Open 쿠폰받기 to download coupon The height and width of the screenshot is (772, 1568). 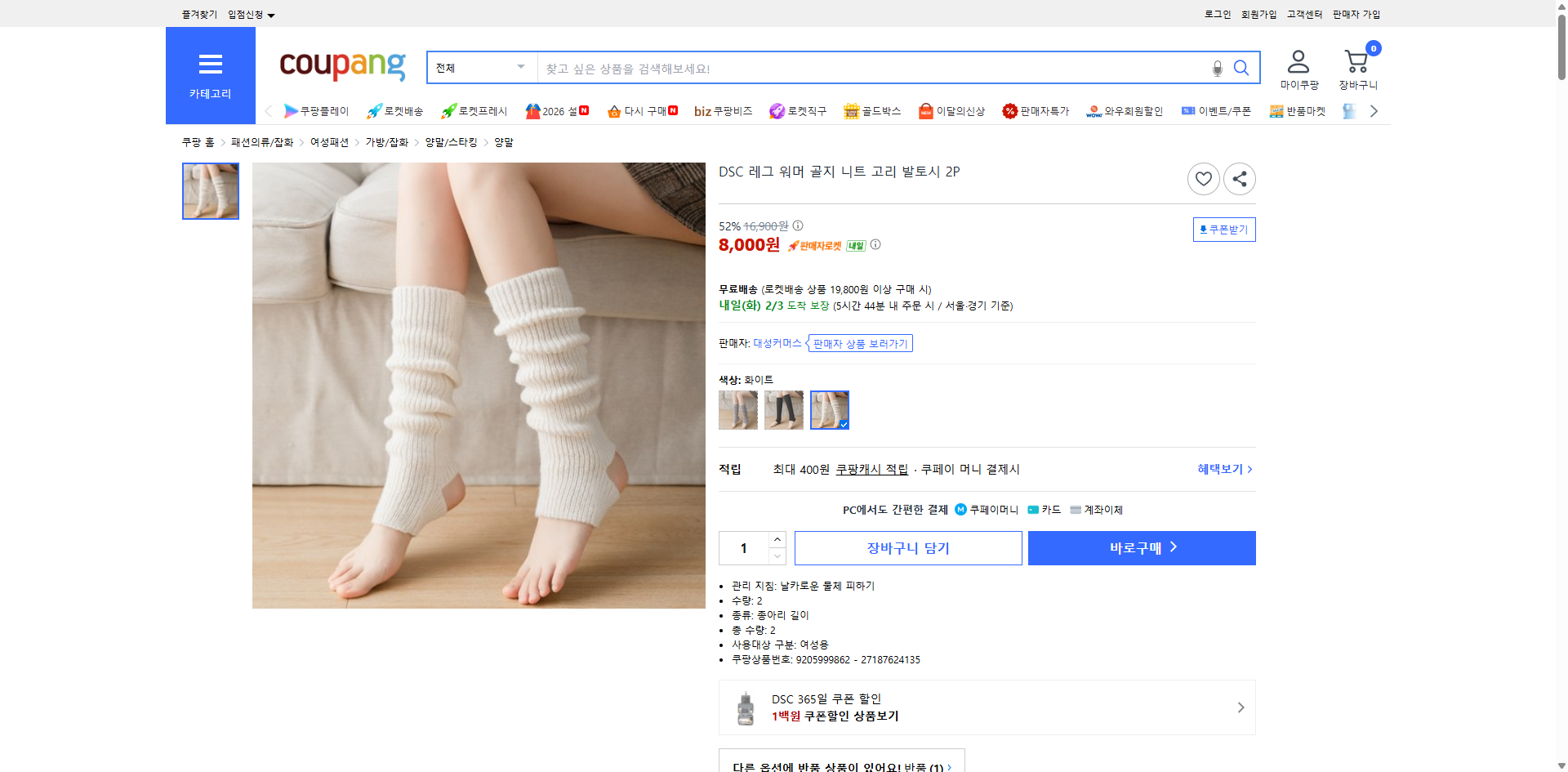pos(1223,230)
